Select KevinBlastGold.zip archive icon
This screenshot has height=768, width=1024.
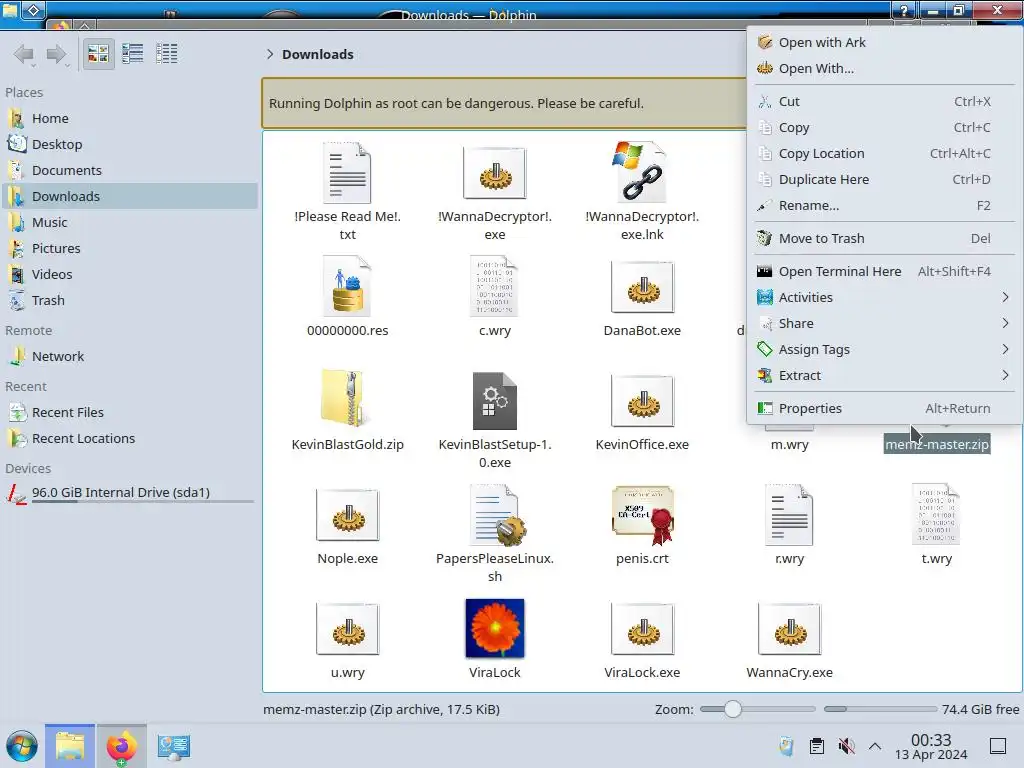(x=347, y=400)
